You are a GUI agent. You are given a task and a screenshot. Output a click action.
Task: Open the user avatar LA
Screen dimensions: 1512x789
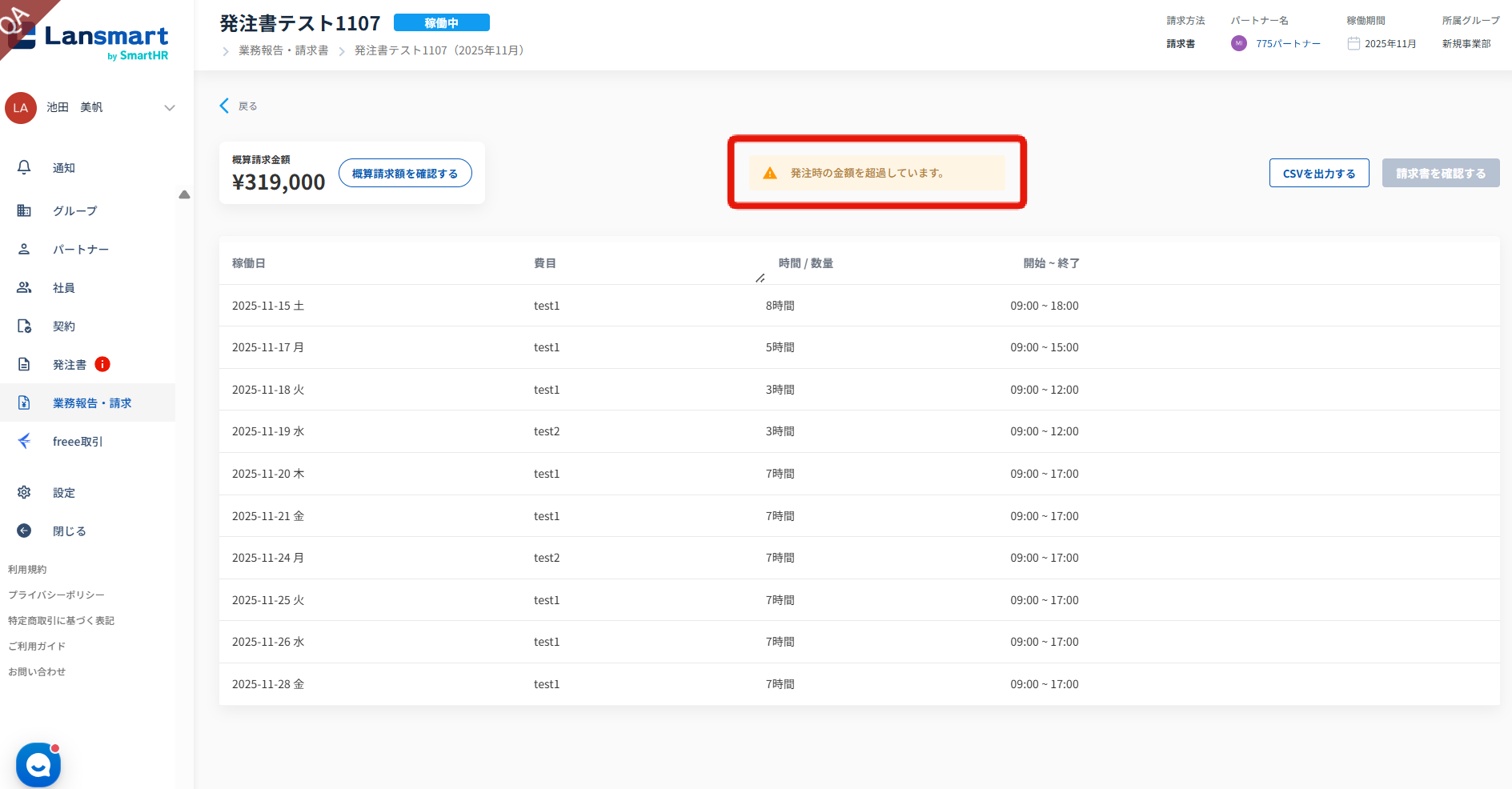click(x=21, y=108)
